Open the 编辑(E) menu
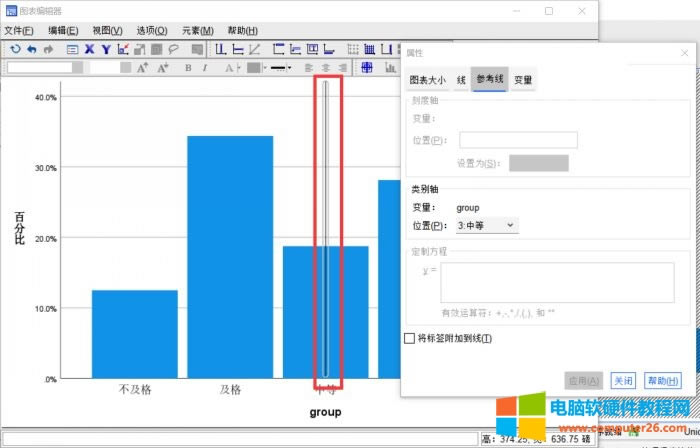700x448 pixels. pos(63,31)
